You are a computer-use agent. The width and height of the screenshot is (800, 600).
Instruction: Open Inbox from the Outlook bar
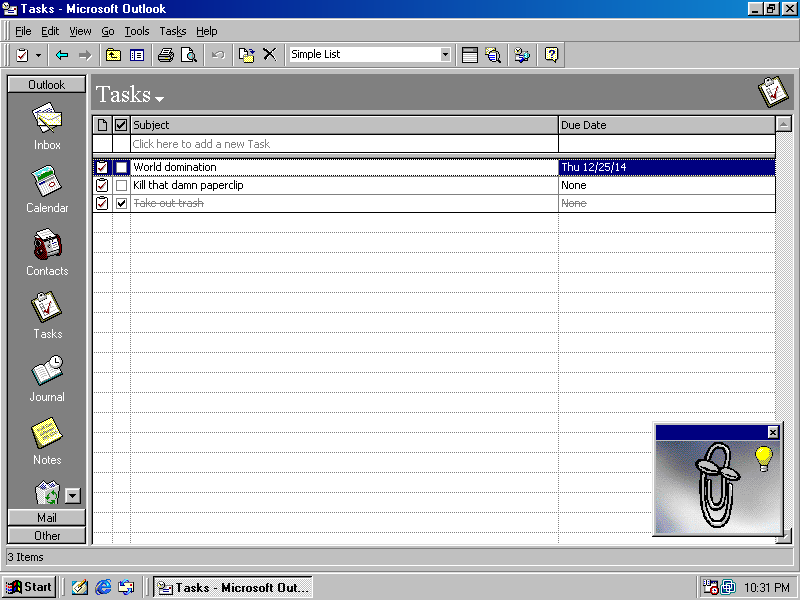click(x=47, y=126)
